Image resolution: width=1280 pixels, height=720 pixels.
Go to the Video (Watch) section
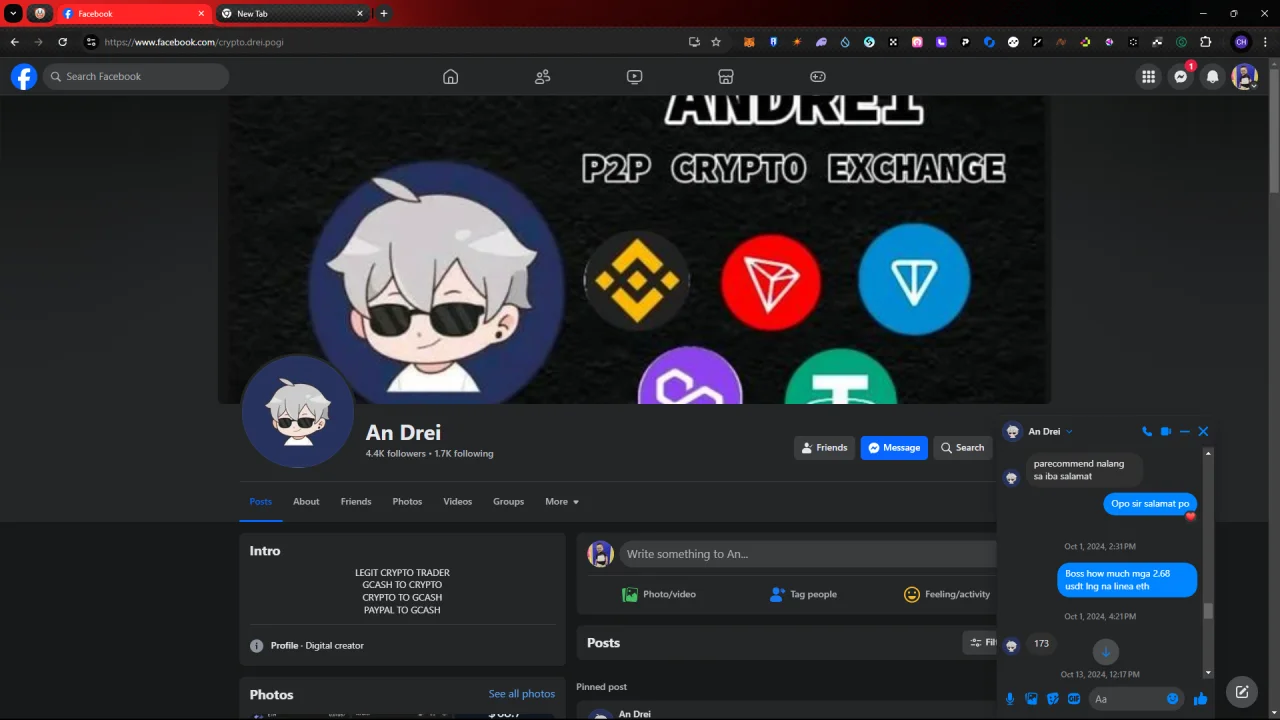[635, 77]
